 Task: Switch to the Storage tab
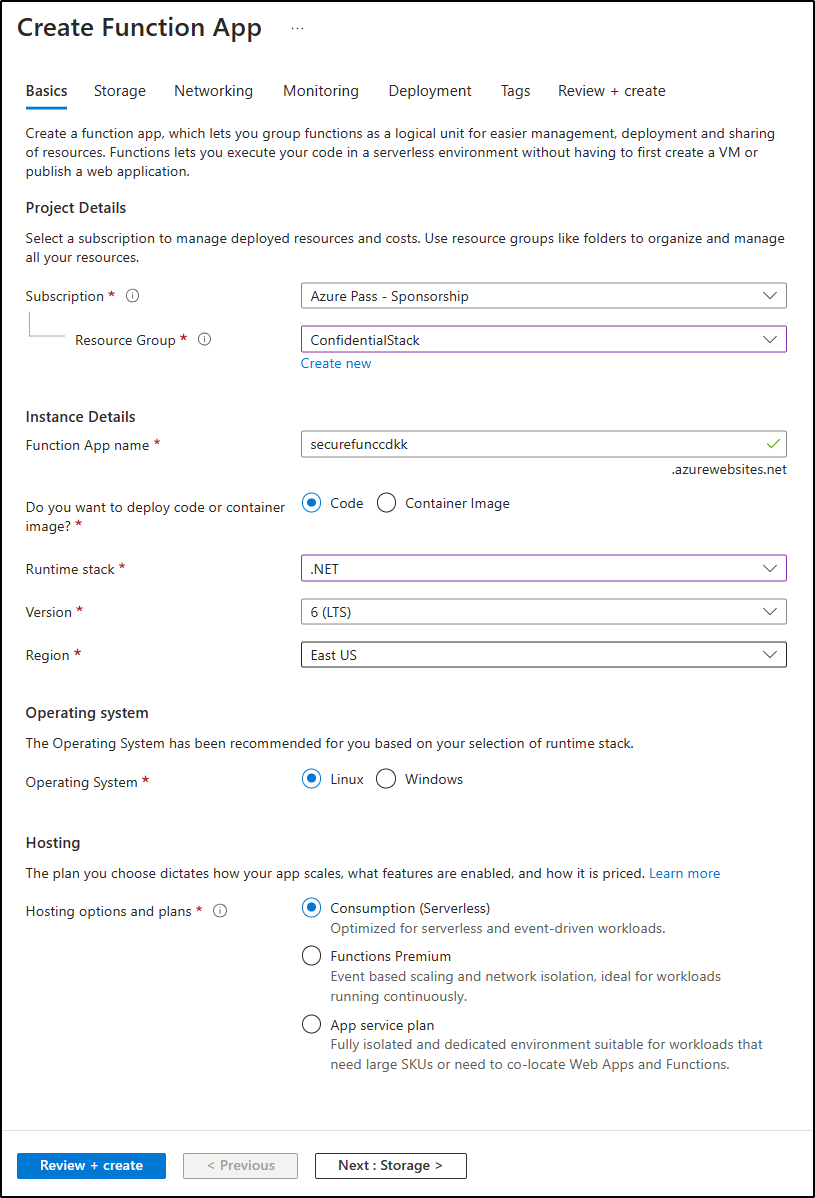[119, 90]
